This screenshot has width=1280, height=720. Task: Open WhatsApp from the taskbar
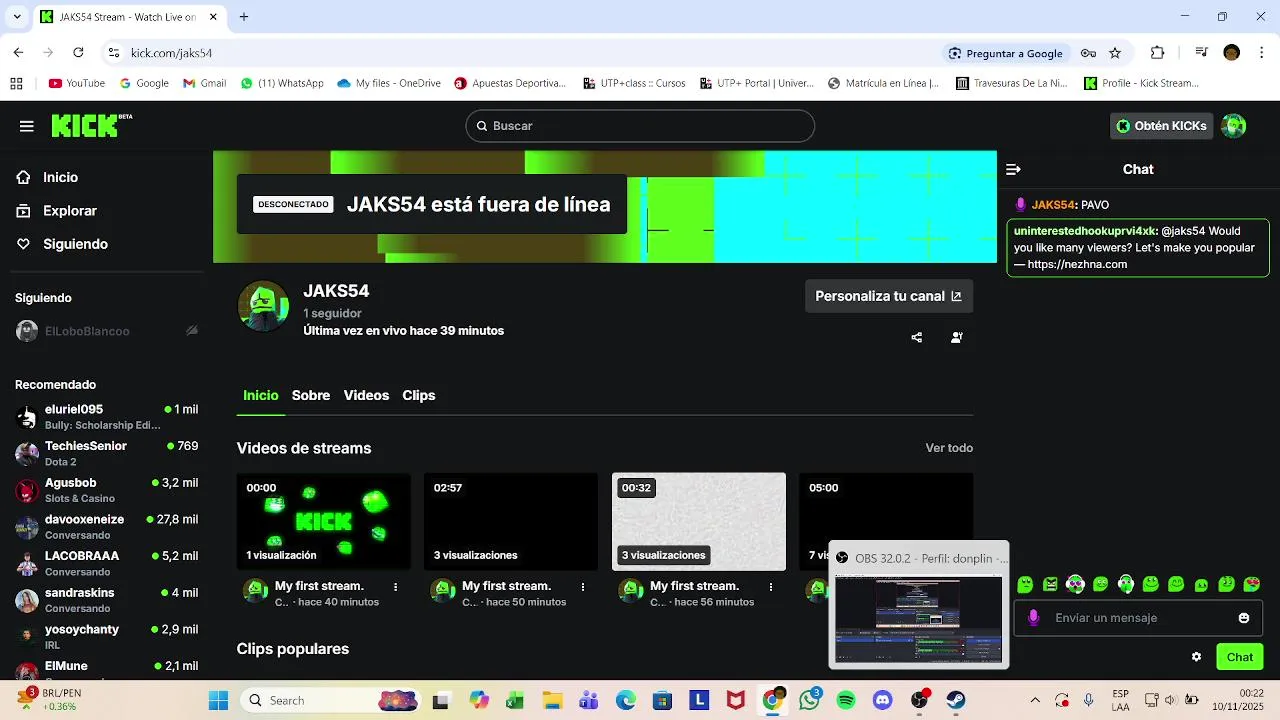tap(809, 701)
